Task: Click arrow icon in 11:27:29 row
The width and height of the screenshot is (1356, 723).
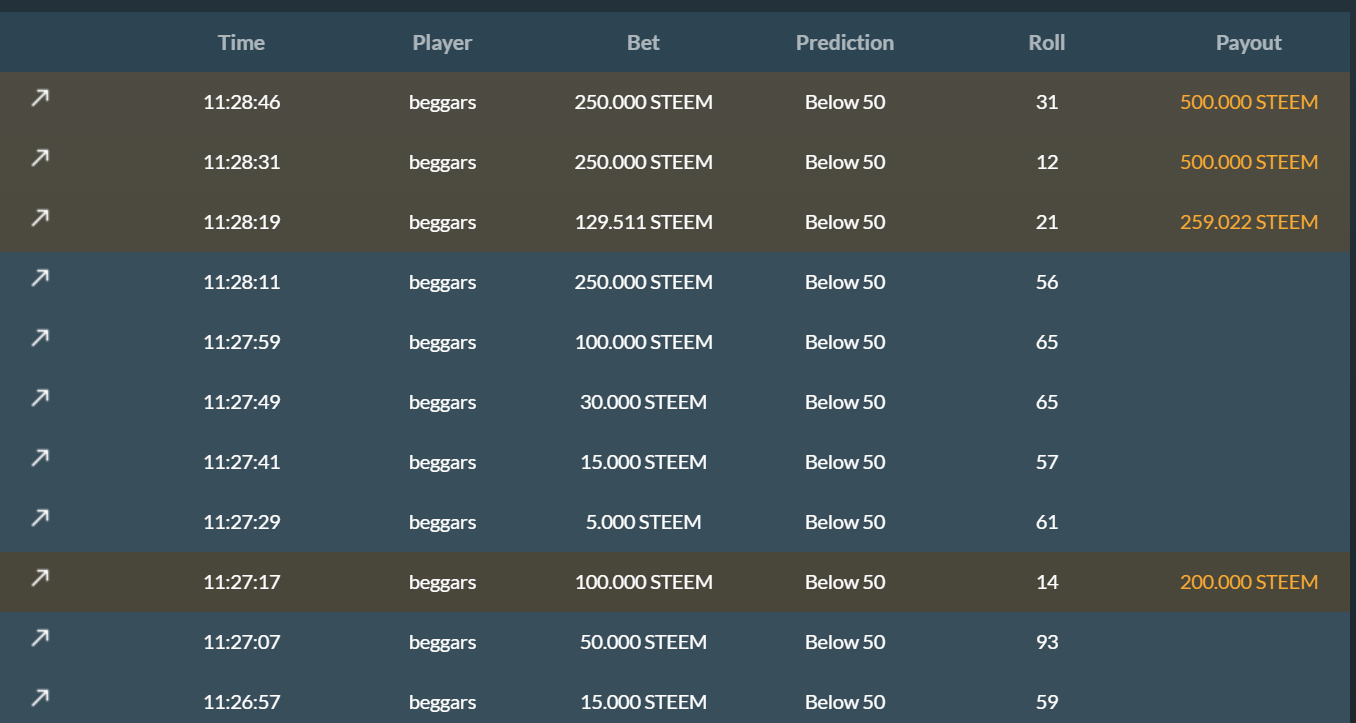Action: click(x=40, y=518)
